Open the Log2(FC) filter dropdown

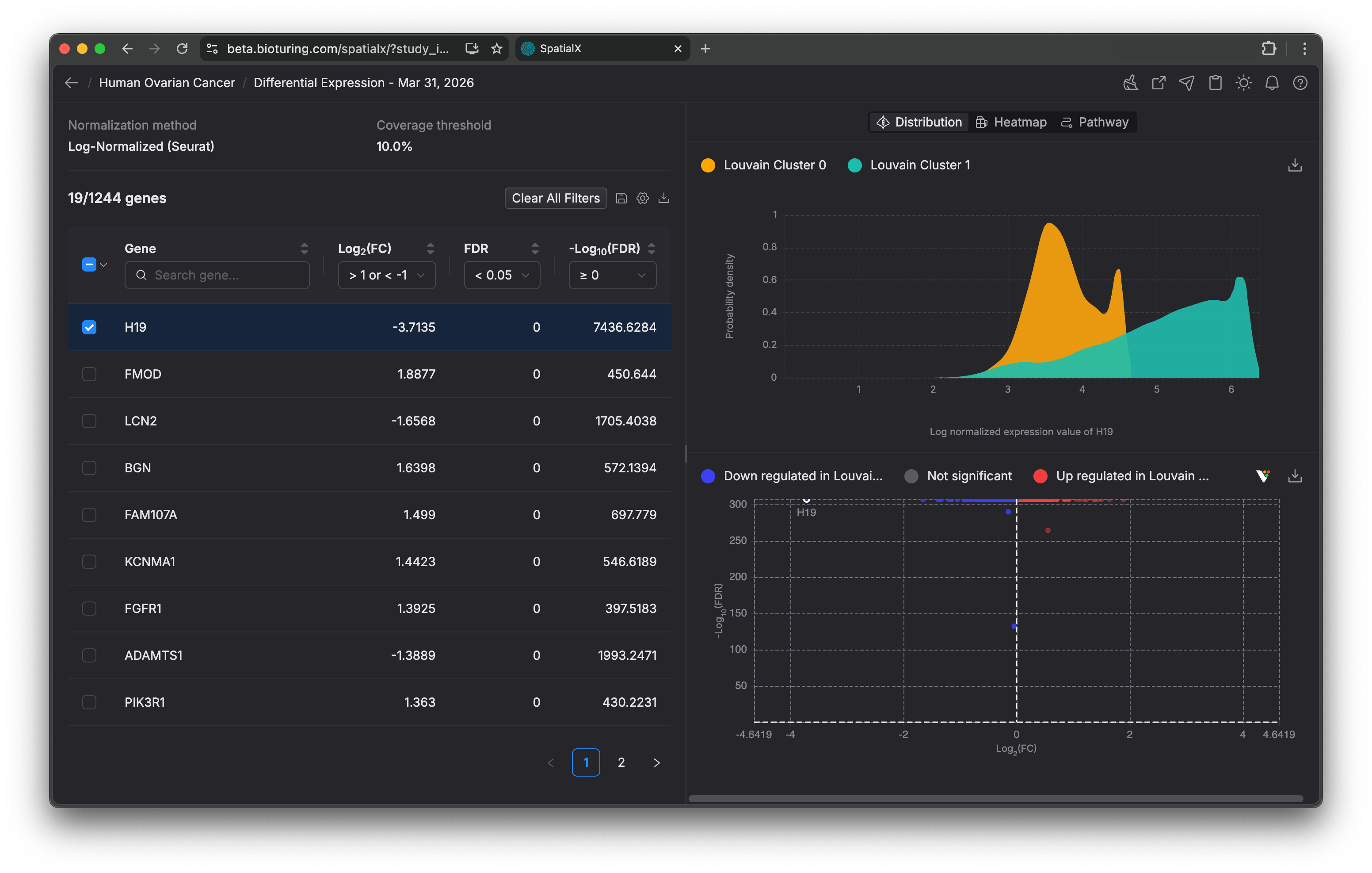386,276
